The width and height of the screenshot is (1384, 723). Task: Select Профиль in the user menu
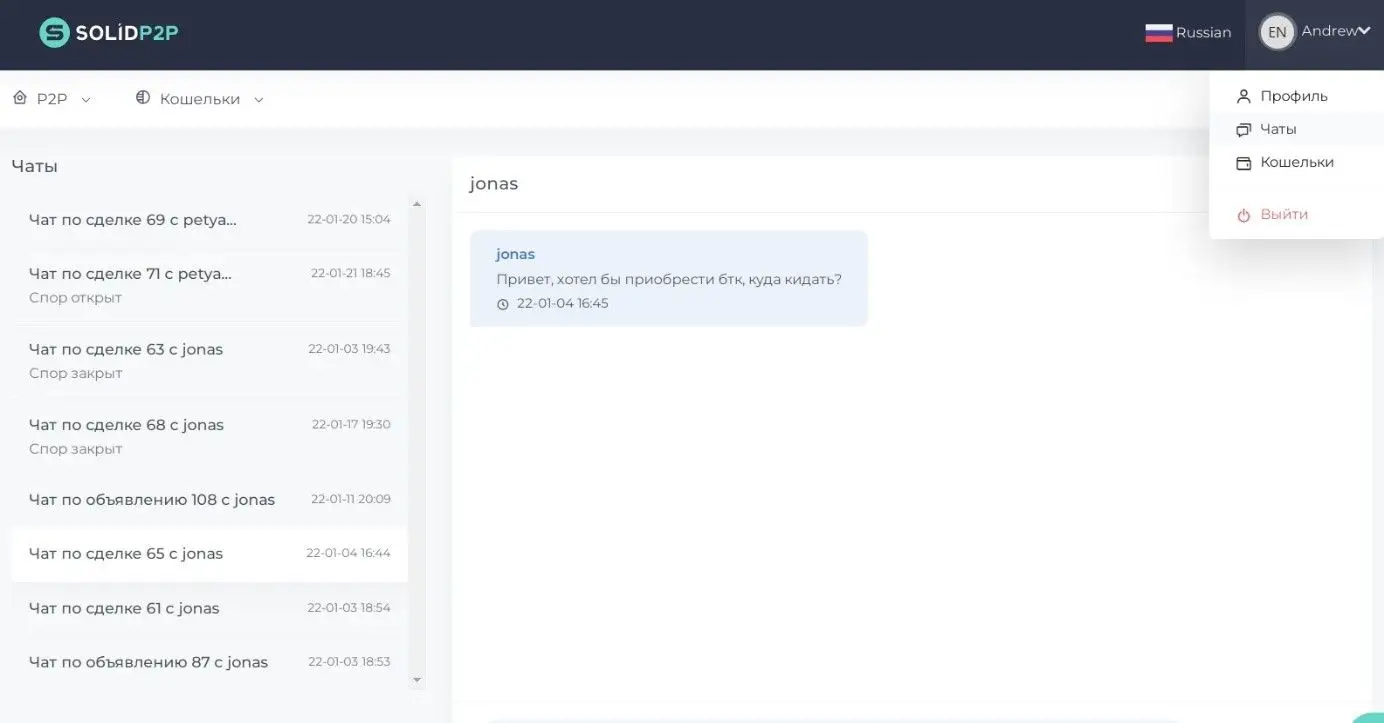coord(1293,96)
